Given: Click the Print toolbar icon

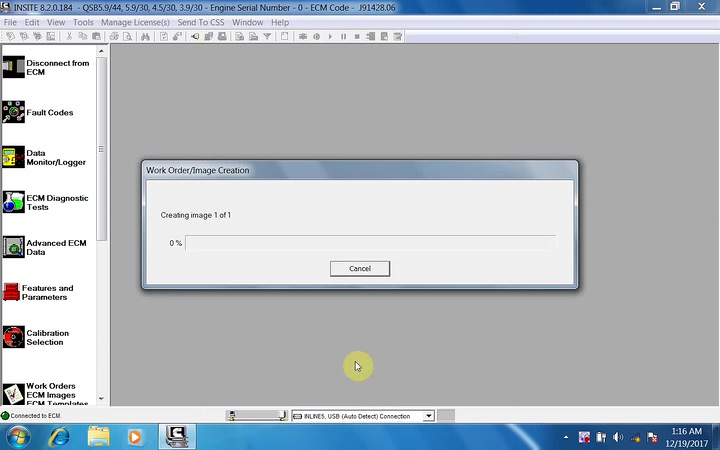Looking at the screenshot, I should pos(114,36).
